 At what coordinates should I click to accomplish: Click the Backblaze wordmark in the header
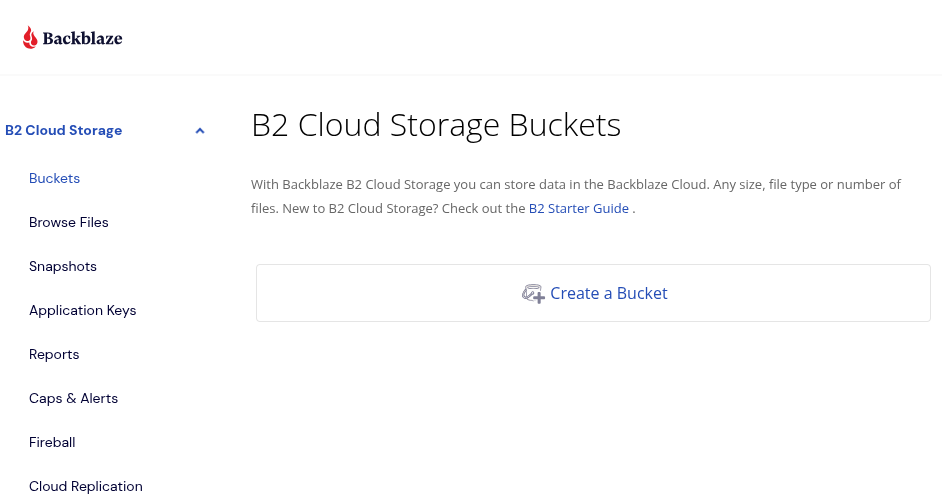pos(82,39)
